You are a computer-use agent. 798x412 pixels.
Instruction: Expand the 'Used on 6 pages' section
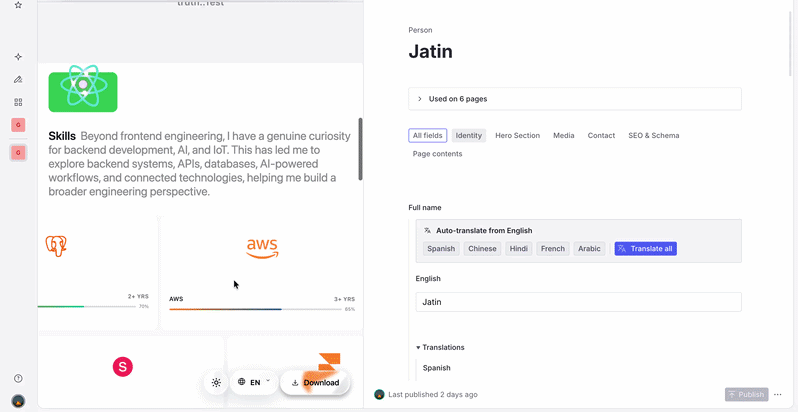575,99
